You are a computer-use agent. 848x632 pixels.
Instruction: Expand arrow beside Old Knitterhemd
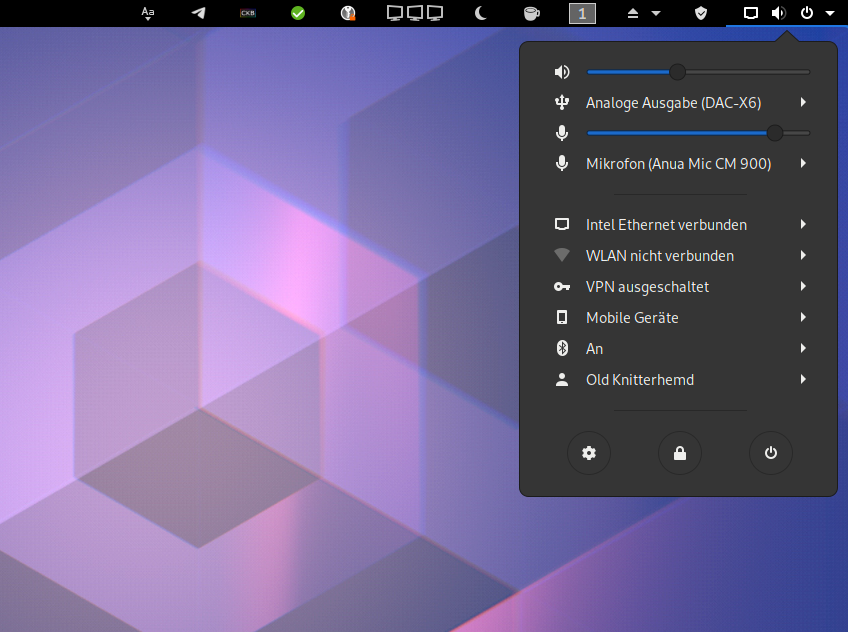coord(803,379)
